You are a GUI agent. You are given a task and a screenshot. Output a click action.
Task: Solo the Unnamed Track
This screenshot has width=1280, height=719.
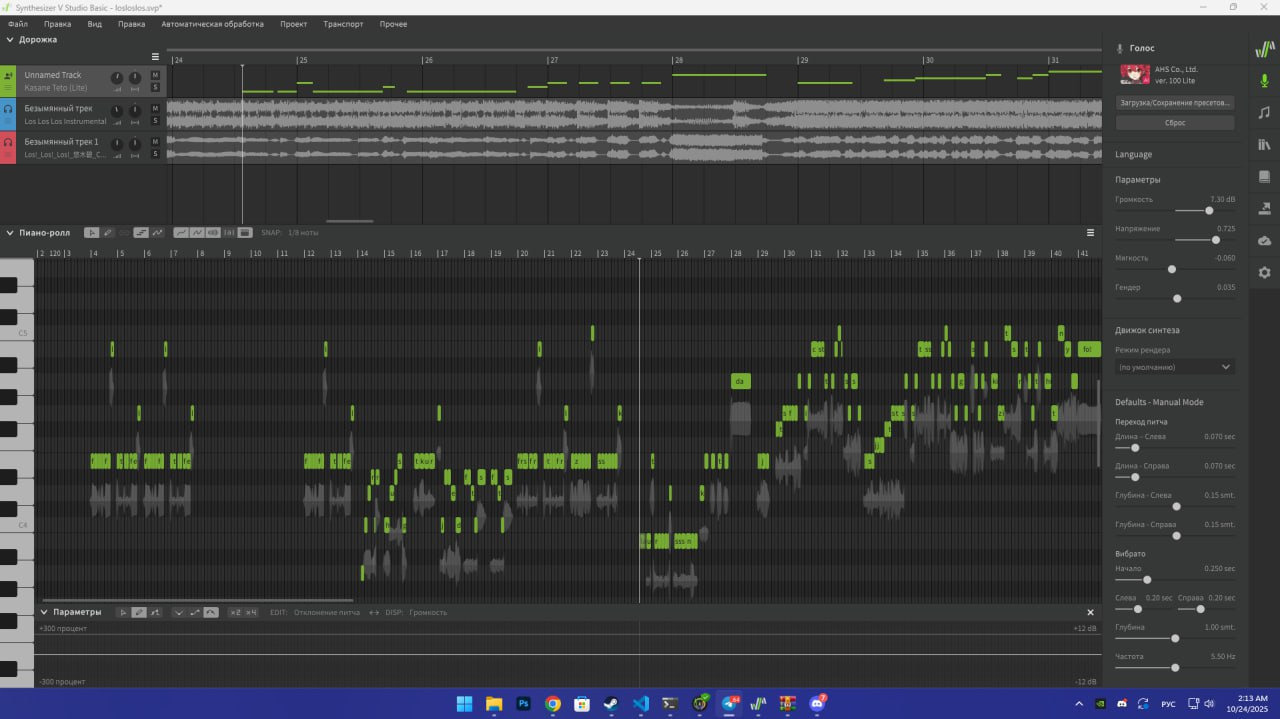[155, 87]
